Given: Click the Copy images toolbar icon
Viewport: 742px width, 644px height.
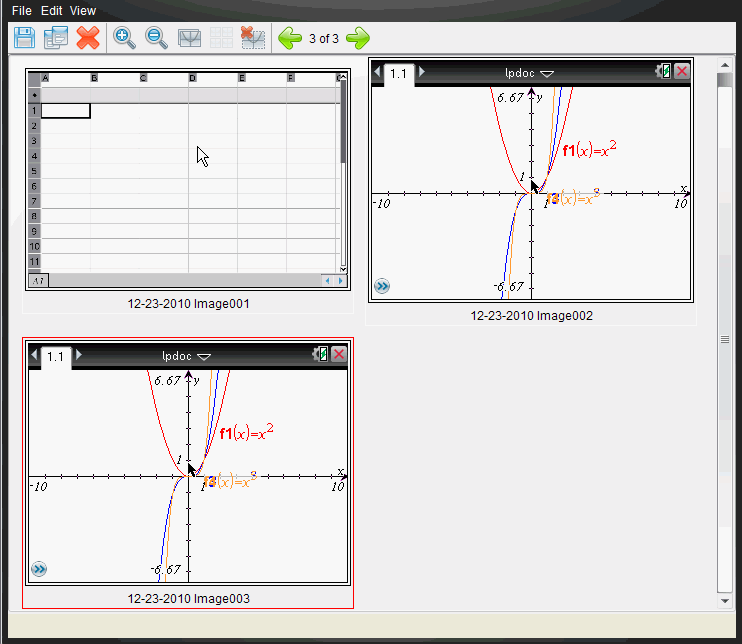Looking at the screenshot, I should click(56, 39).
